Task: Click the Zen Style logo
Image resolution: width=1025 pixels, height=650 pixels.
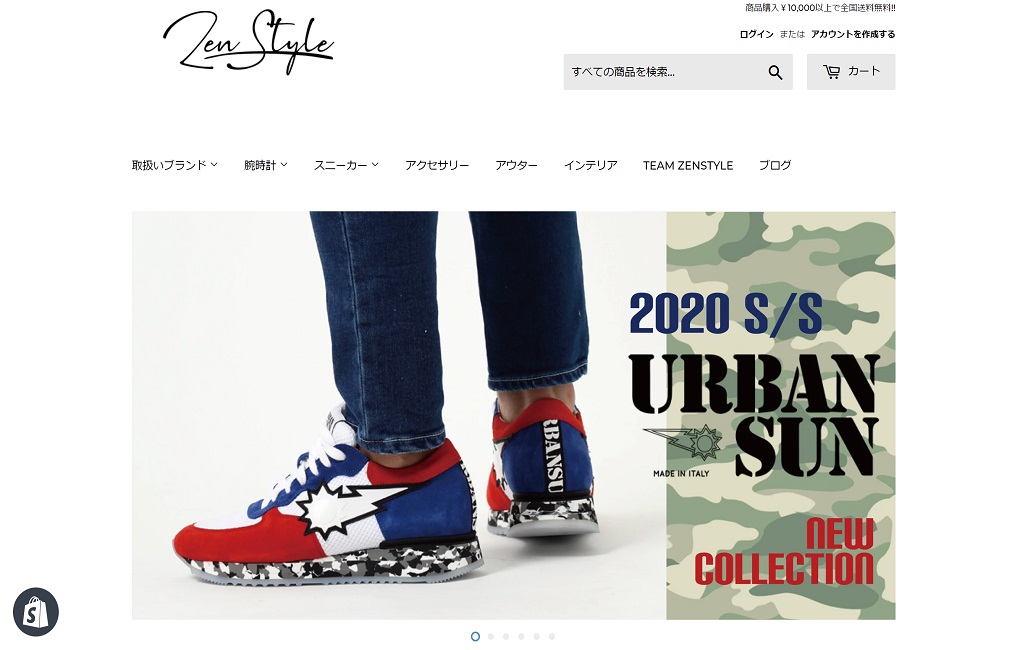Action: point(248,43)
